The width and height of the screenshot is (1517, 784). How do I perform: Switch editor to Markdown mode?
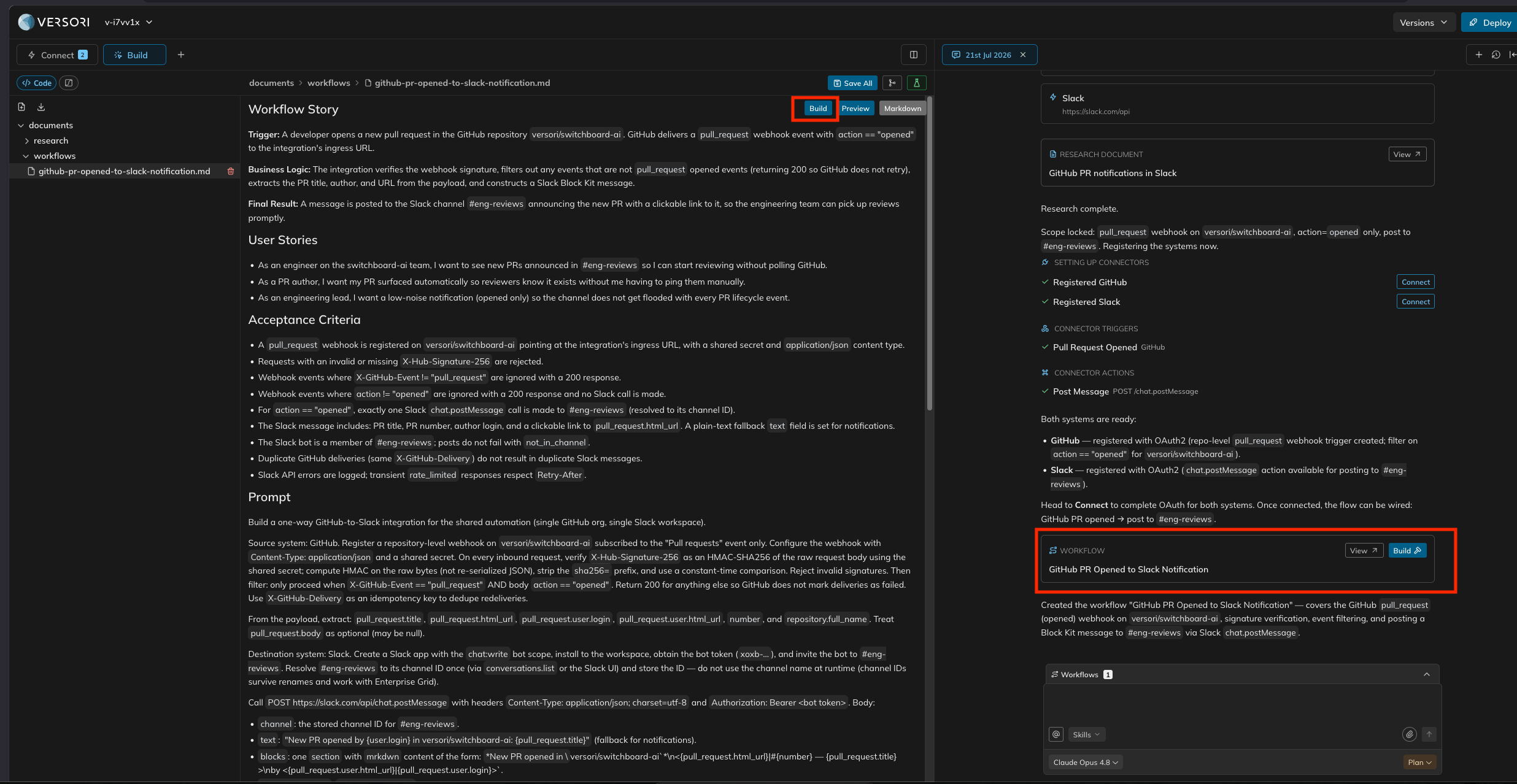tap(902, 108)
